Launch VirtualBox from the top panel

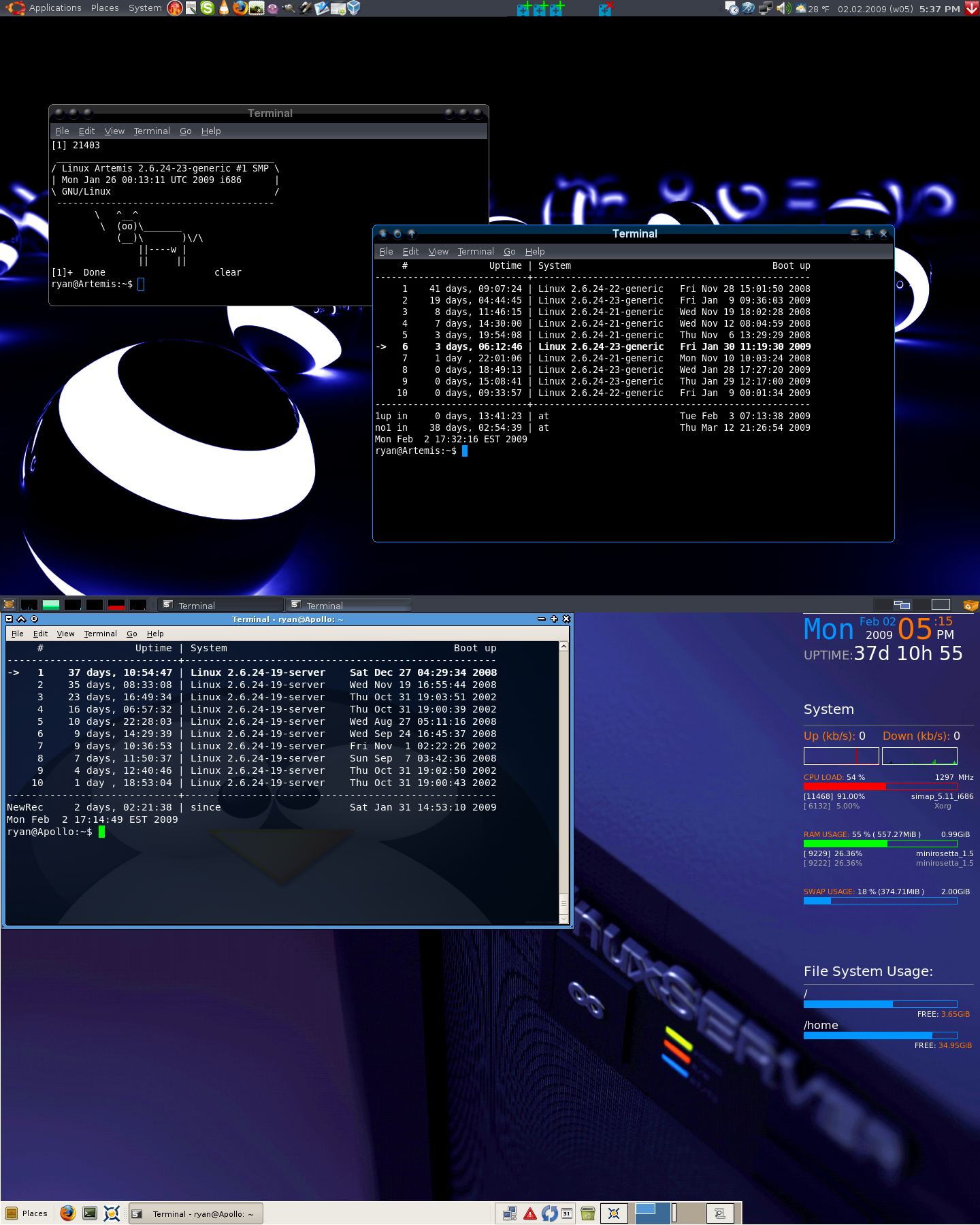[x=354, y=8]
